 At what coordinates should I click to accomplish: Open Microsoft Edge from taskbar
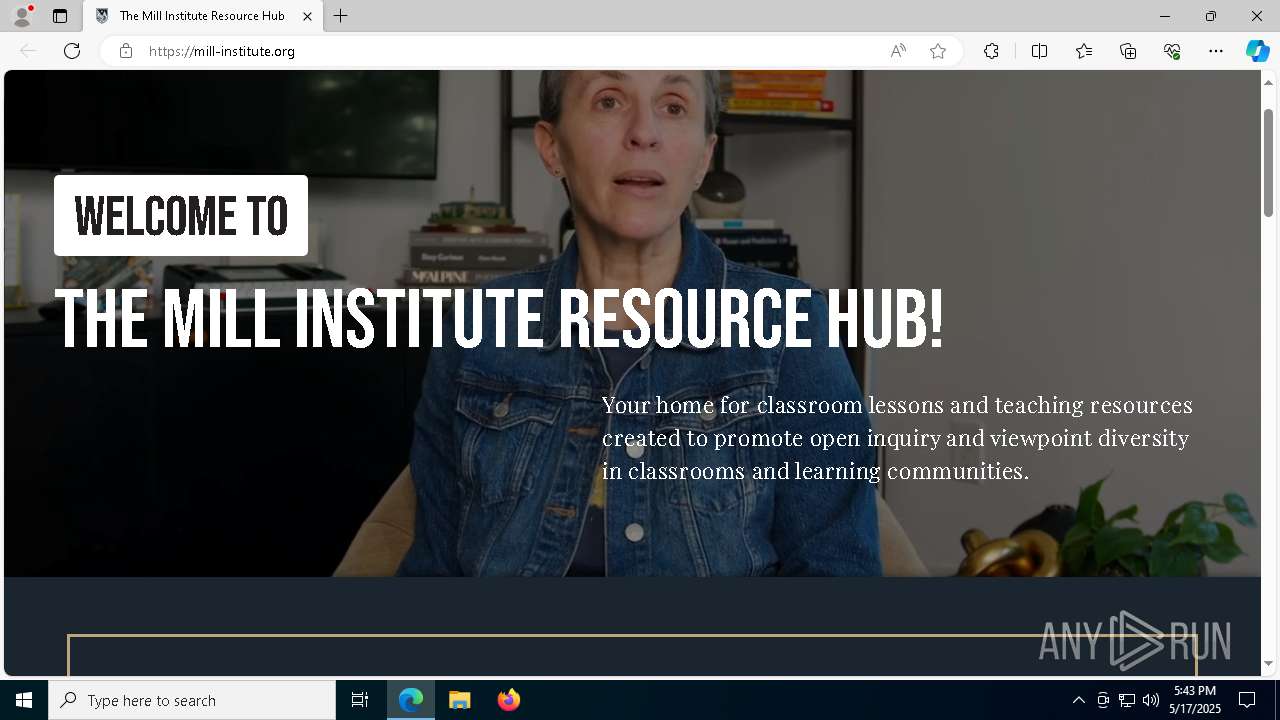click(x=411, y=700)
